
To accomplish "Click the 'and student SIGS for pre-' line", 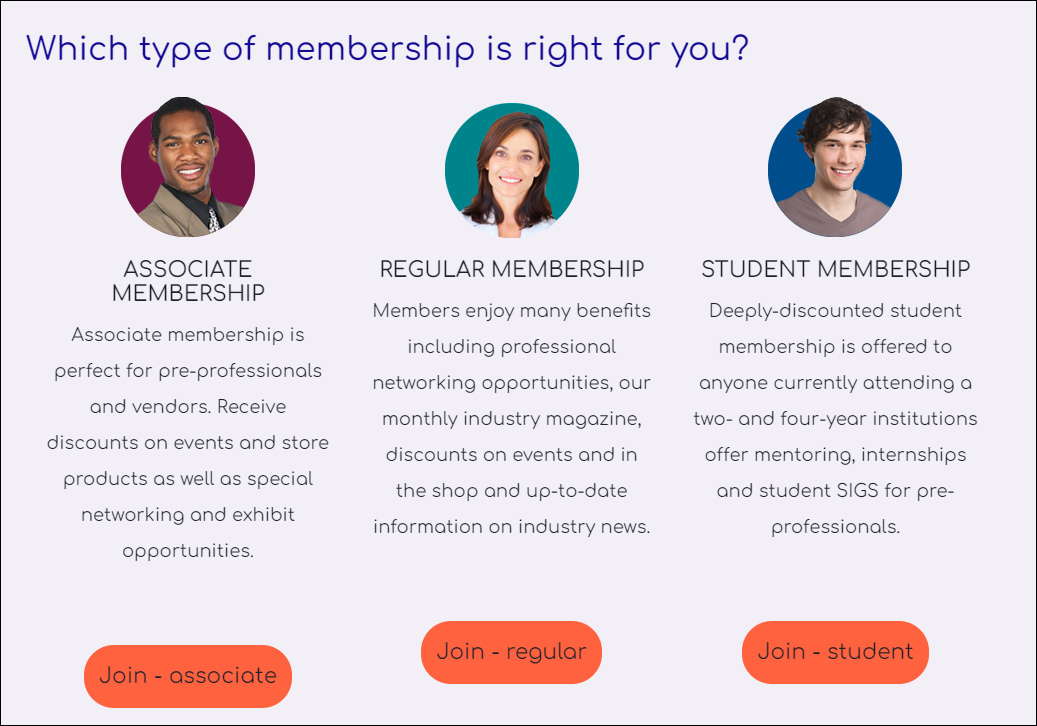I will (835, 491).
